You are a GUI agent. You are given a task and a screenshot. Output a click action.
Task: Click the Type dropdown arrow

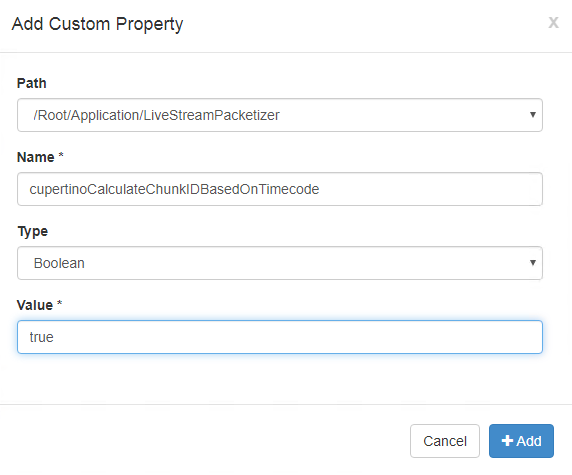(533, 263)
